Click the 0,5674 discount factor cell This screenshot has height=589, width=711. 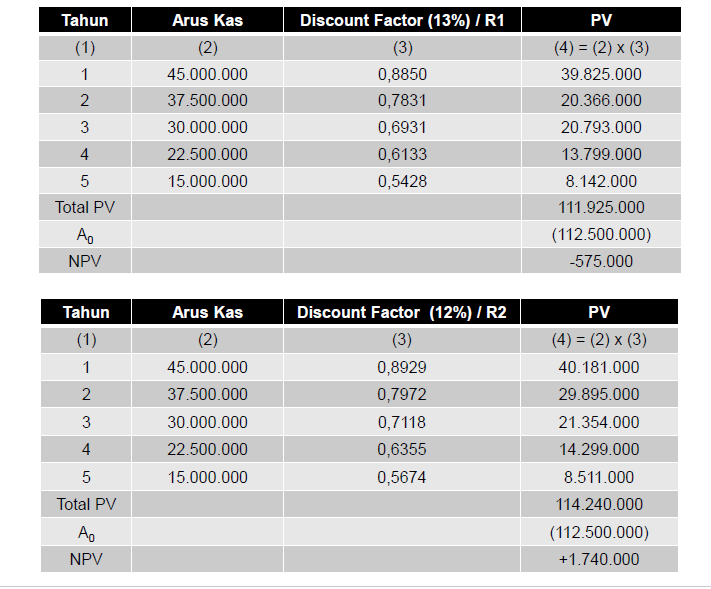[402, 477]
